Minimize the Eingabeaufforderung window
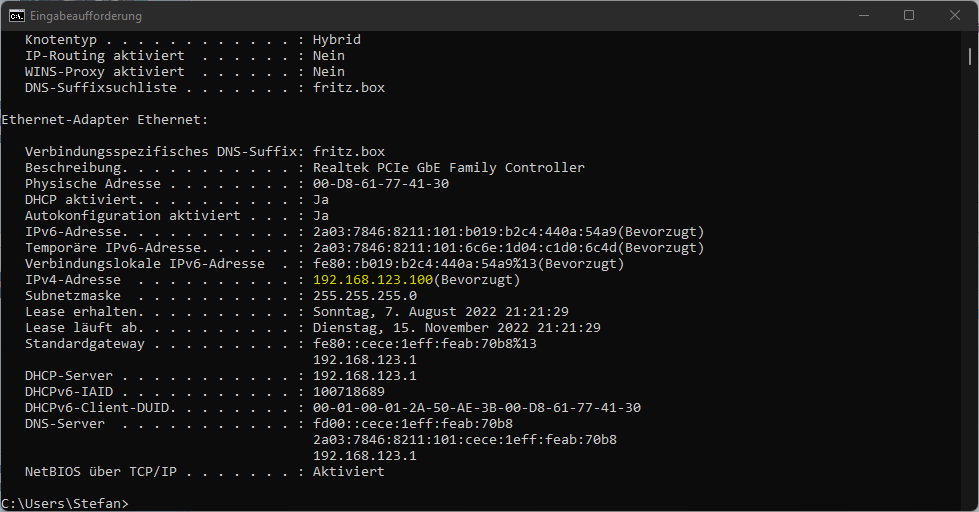Image resolution: width=979 pixels, height=512 pixels. click(864, 16)
